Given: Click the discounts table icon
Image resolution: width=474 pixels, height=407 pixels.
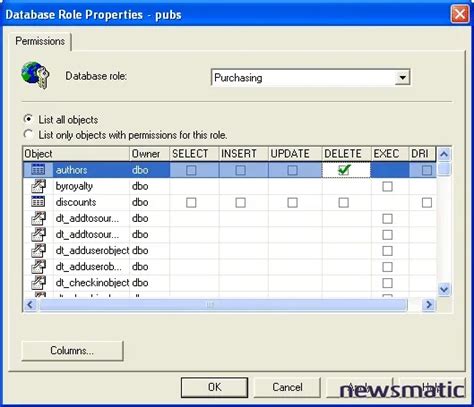Looking at the screenshot, I should [x=38, y=202].
